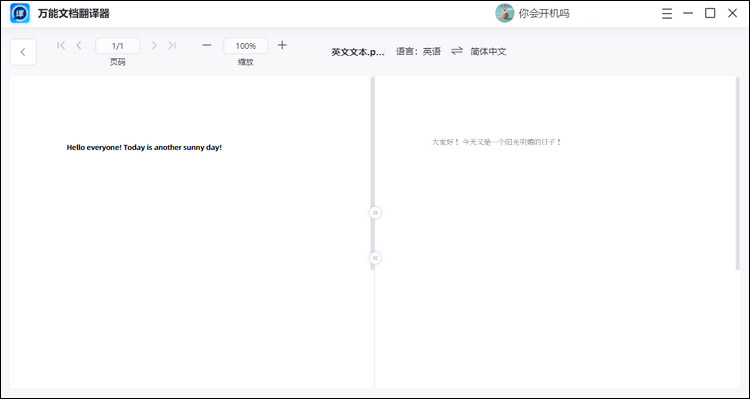750x399 pixels.
Task: Zoom in with the plus icon
Action: (282, 45)
